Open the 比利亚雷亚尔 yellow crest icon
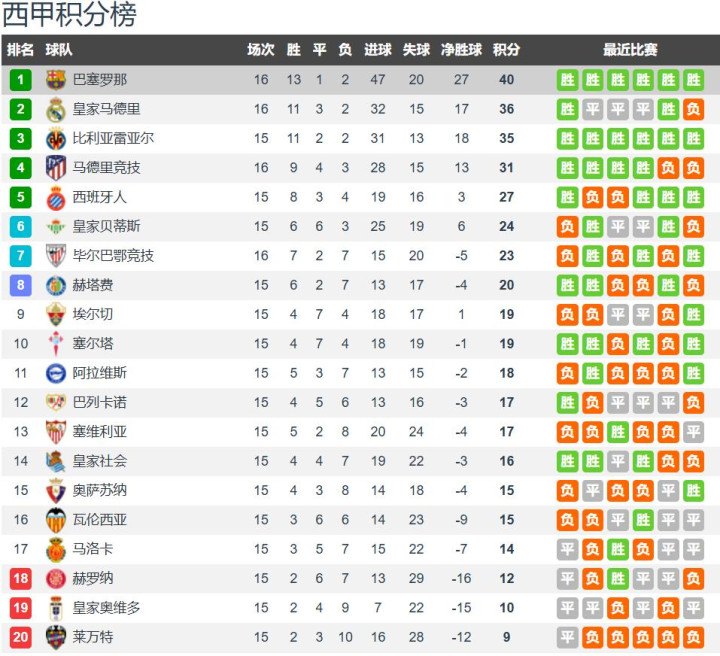Screen dimensions: 720x656 (56, 139)
